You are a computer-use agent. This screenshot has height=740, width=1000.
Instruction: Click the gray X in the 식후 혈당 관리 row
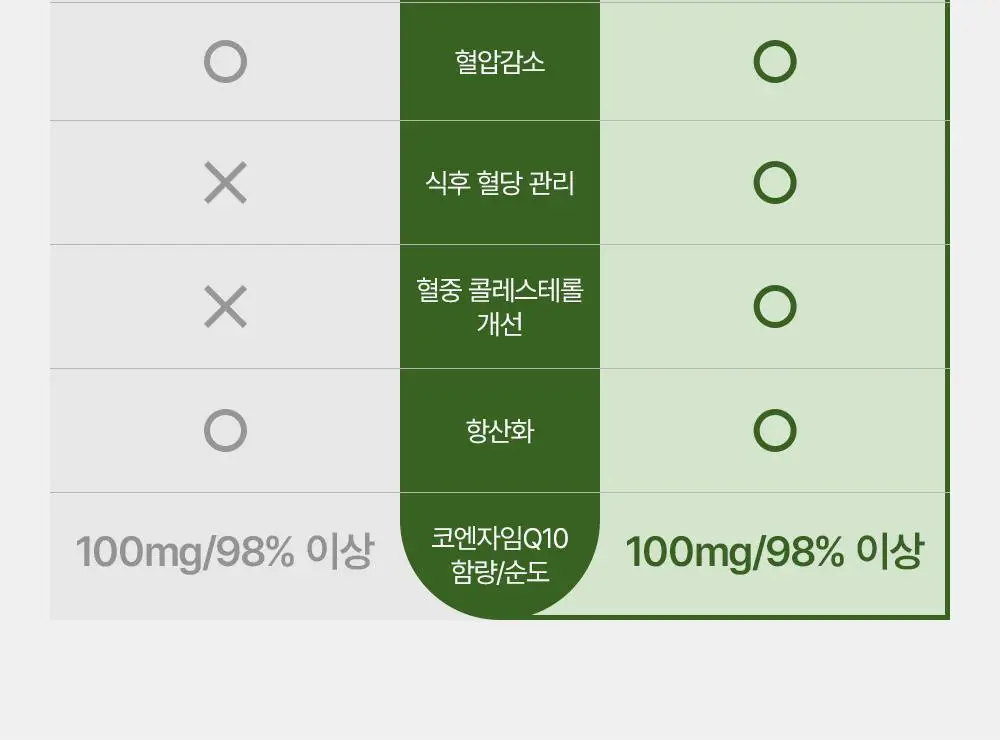(x=225, y=183)
